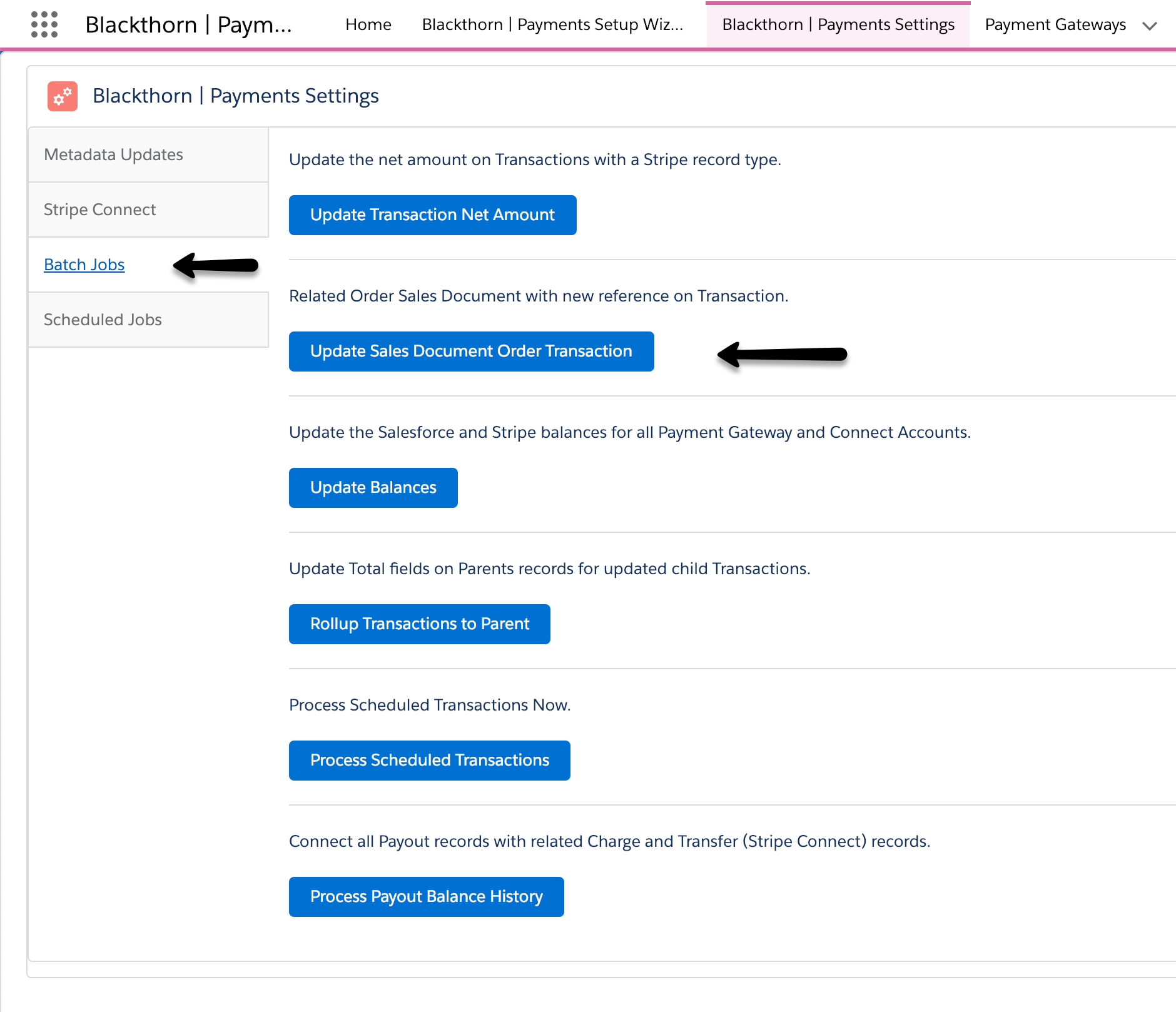This screenshot has width=1176, height=1012.
Task: Click Update Transaction Net Amount button
Action: coord(432,215)
